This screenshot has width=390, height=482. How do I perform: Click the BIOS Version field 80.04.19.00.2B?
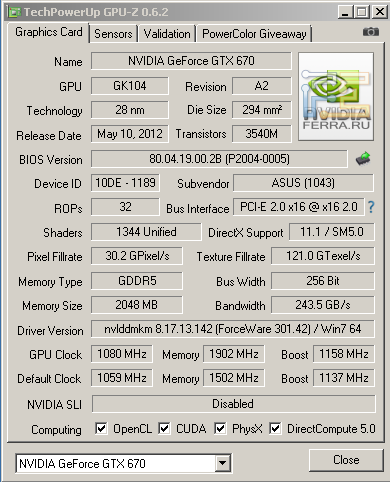coord(219,159)
